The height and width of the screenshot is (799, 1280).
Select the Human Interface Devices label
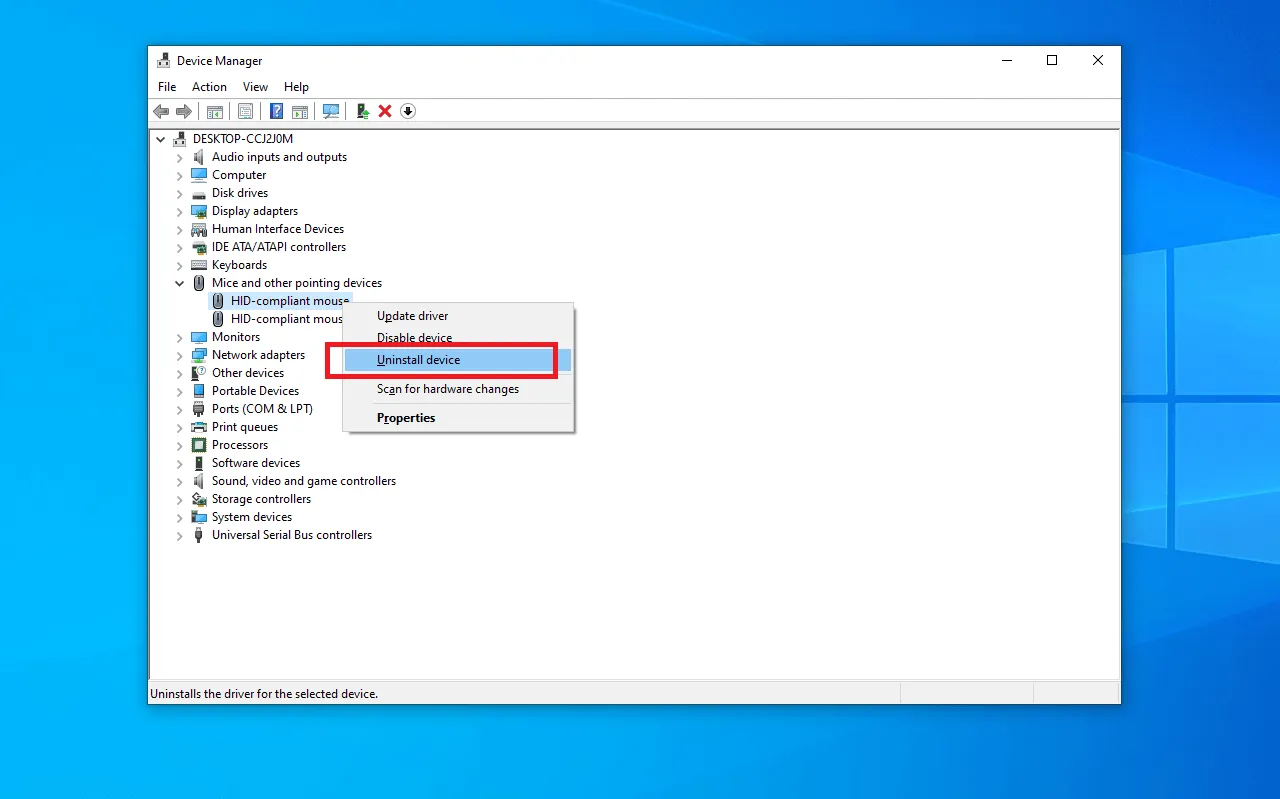click(x=278, y=229)
